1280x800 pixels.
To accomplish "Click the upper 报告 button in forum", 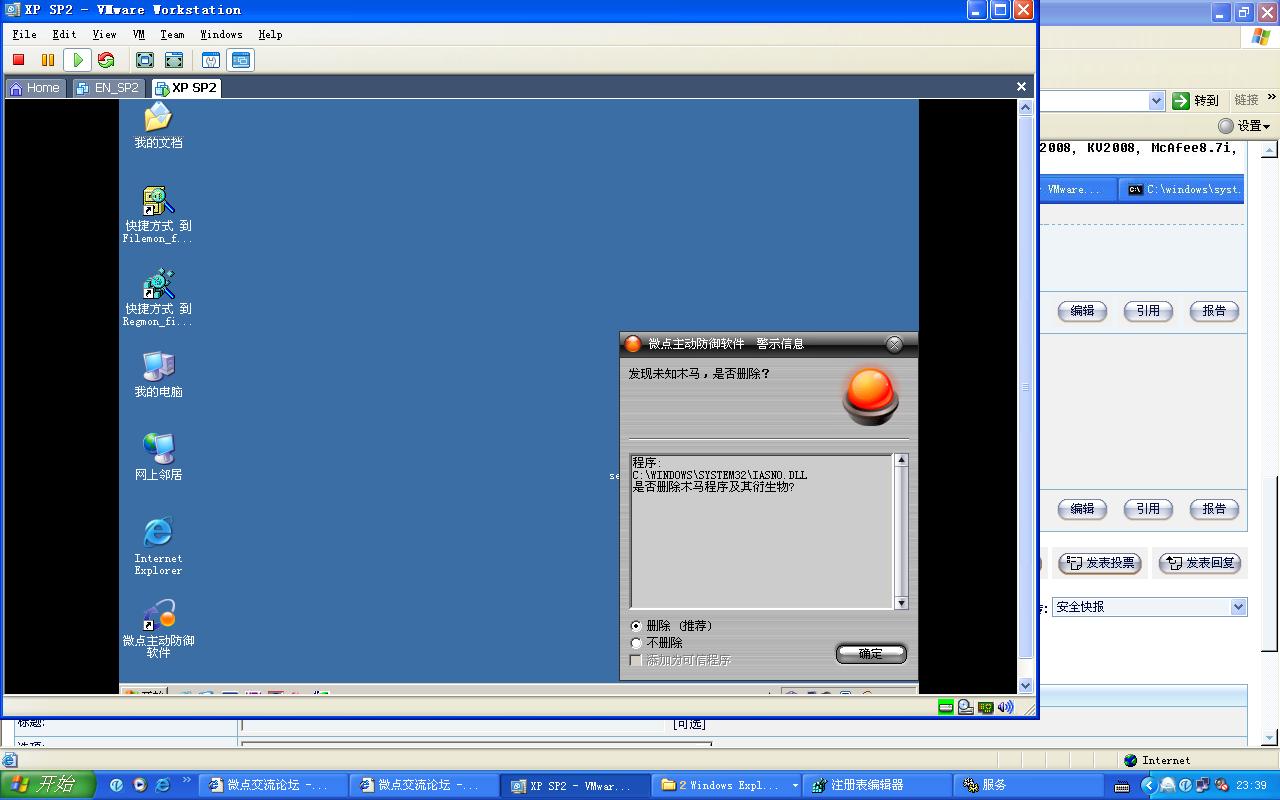I will click(1214, 311).
